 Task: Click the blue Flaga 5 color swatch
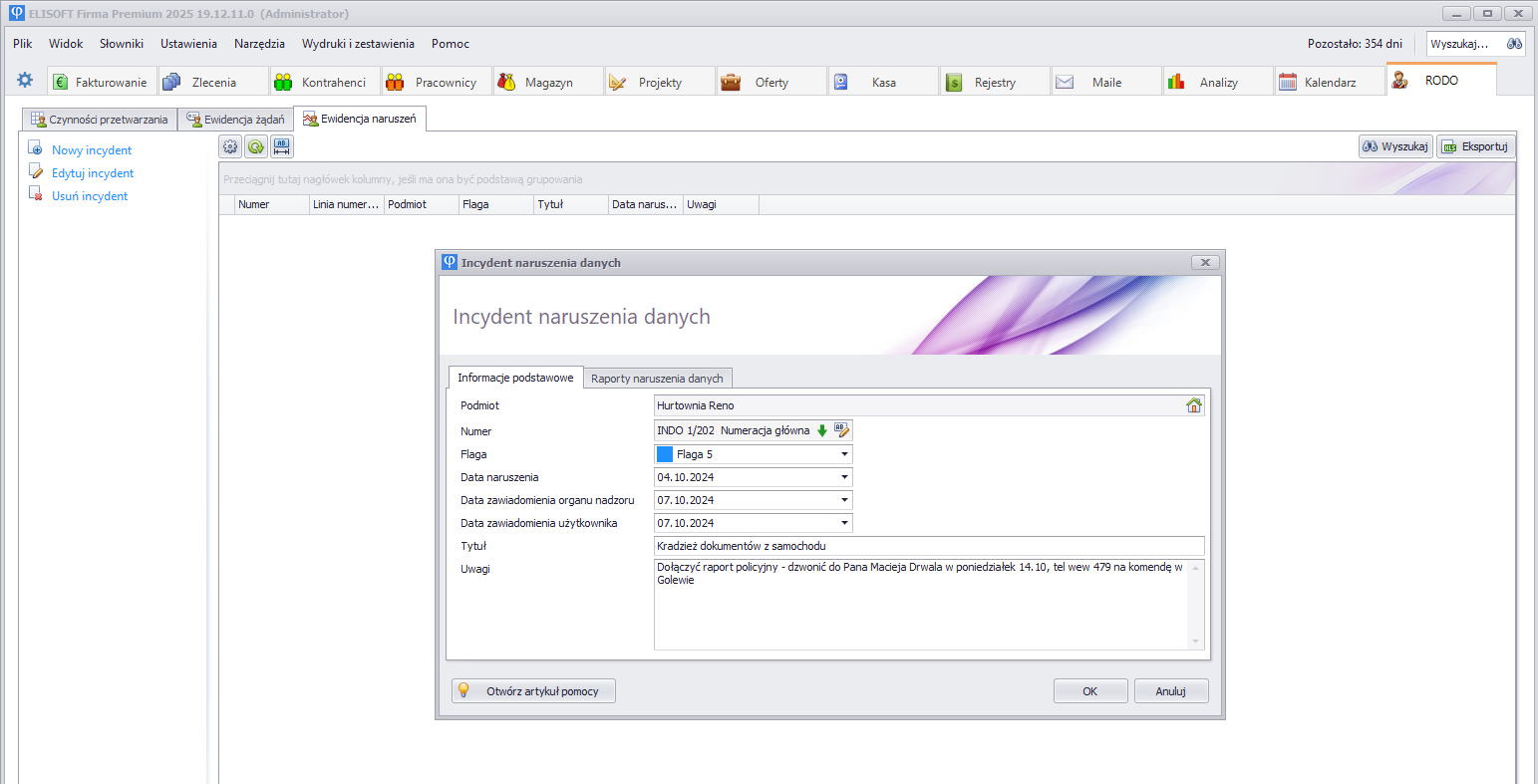click(x=665, y=454)
